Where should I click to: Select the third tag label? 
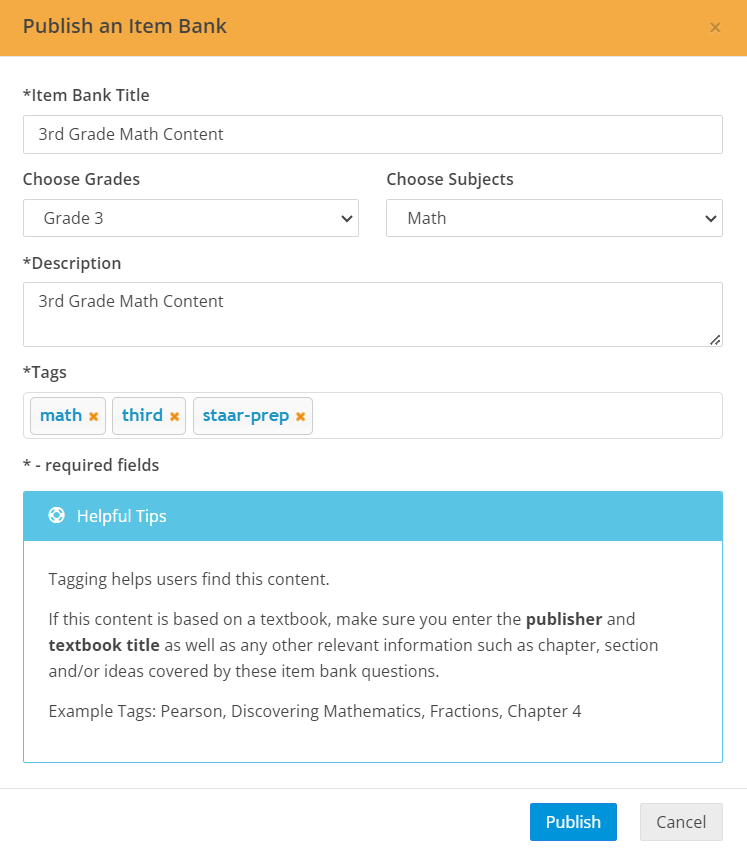pyautogui.click(x=142, y=416)
